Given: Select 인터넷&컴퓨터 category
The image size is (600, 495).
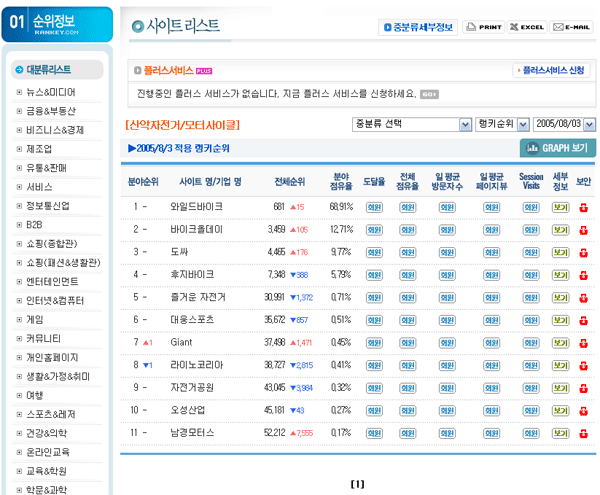Looking at the screenshot, I should tap(55, 301).
